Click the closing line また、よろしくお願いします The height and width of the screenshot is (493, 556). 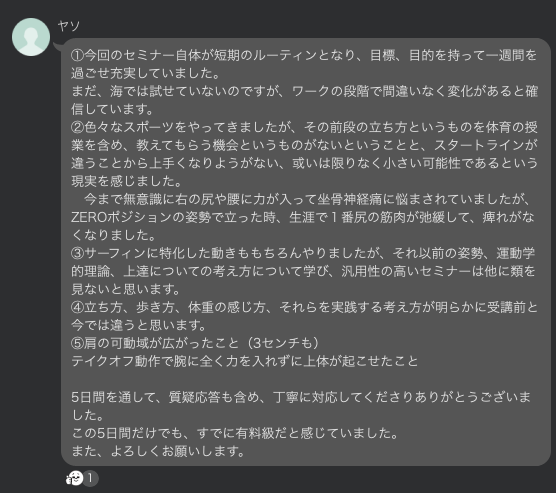click(158, 451)
